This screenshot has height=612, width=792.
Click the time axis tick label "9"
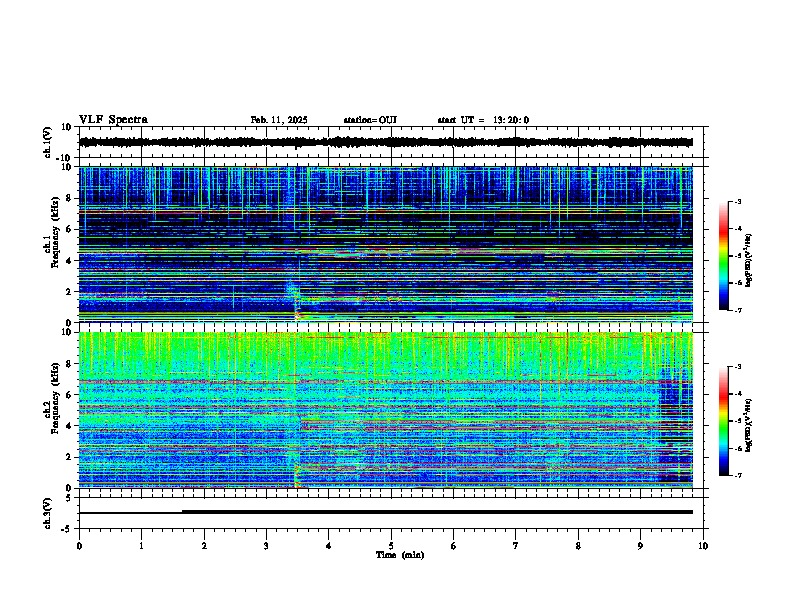[640, 546]
